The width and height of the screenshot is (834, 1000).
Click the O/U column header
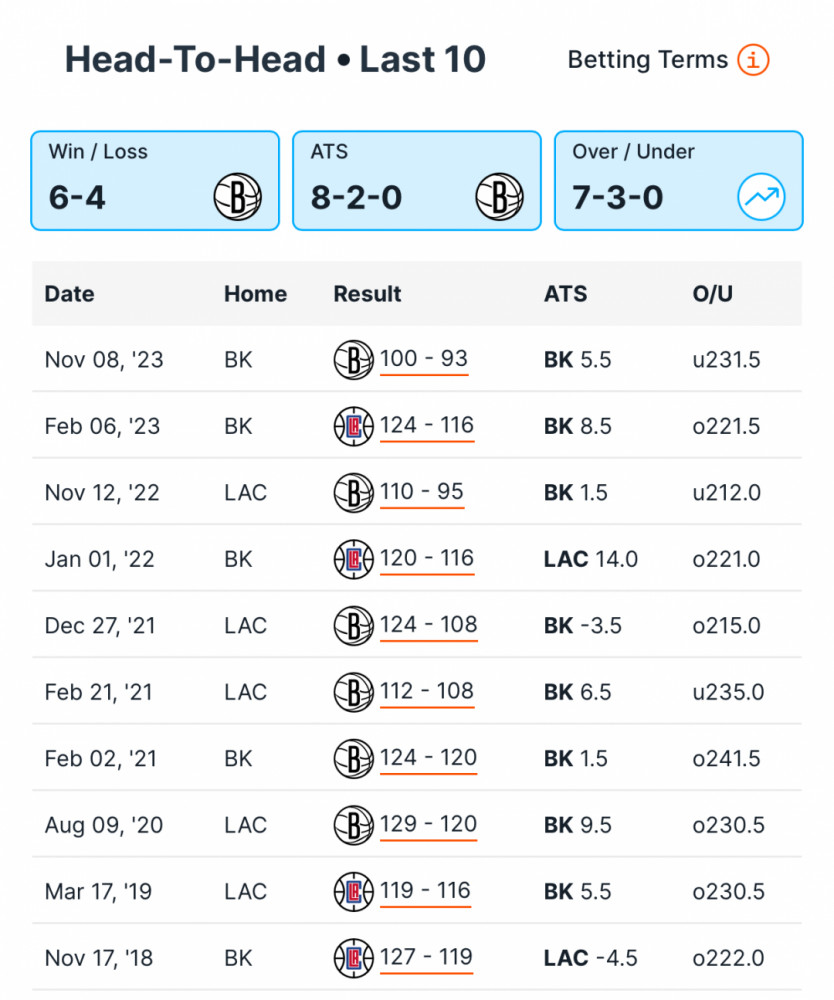713,294
